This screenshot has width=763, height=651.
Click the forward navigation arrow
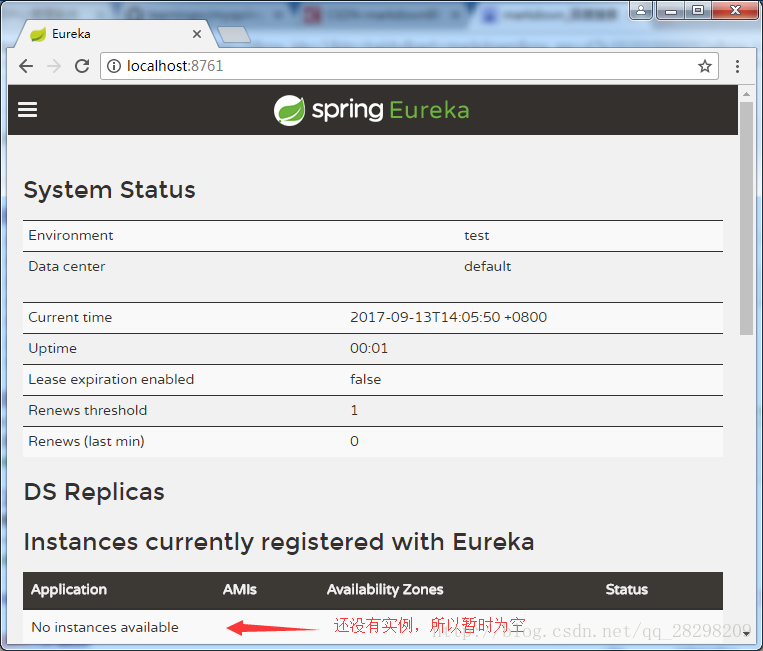point(54,66)
